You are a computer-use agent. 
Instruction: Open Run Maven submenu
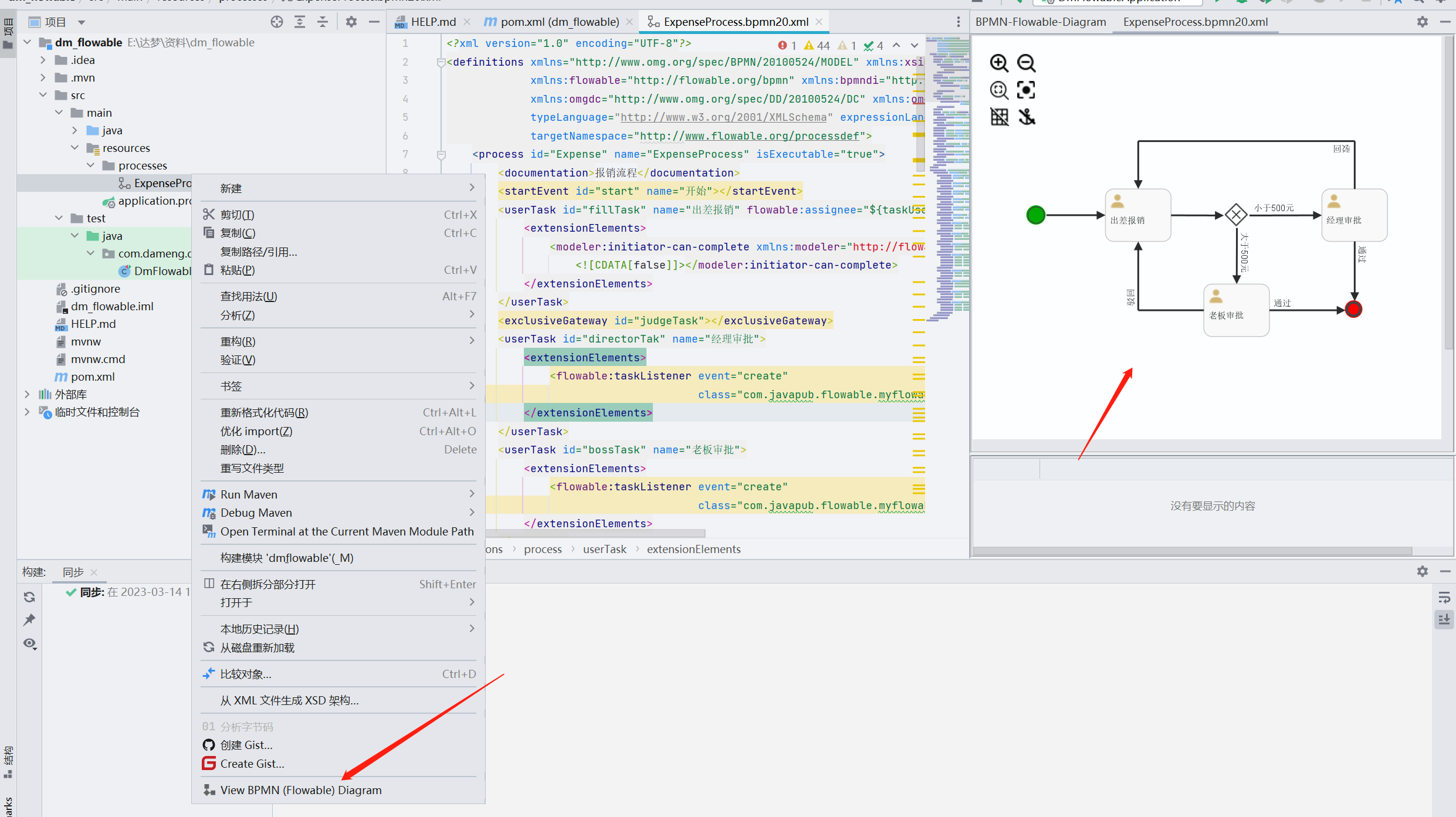click(x=338, y=494)
